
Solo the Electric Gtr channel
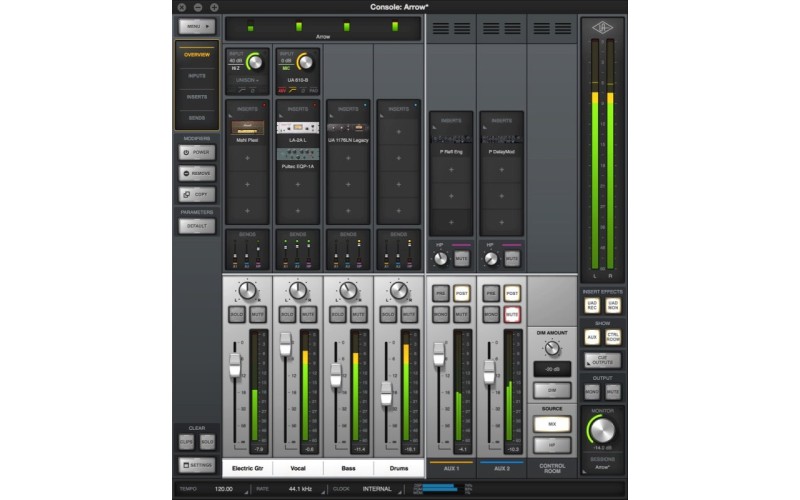click(x=237, y=314)
